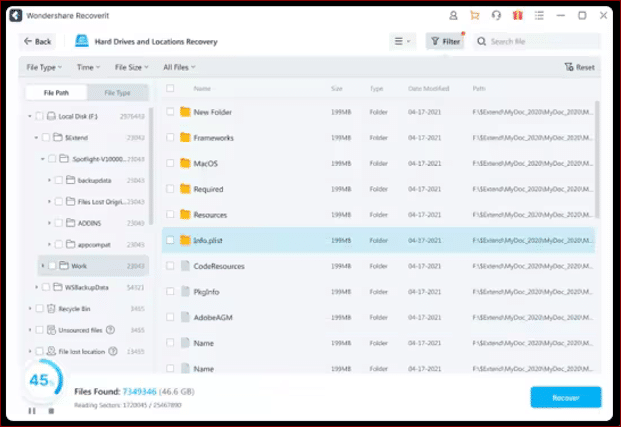Image resolution: width=621 pixels, height=427 pixels.
Task: Click the File lost location help icon
Action: tap(113, 351)
